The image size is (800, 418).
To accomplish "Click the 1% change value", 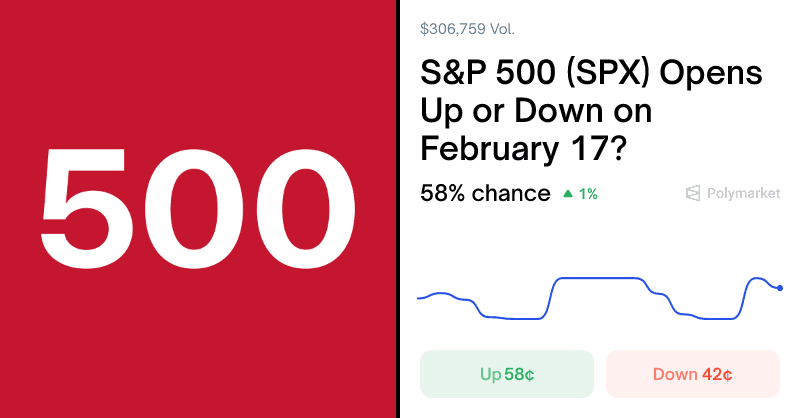I will pyautogui.click(x=588, y=194).
